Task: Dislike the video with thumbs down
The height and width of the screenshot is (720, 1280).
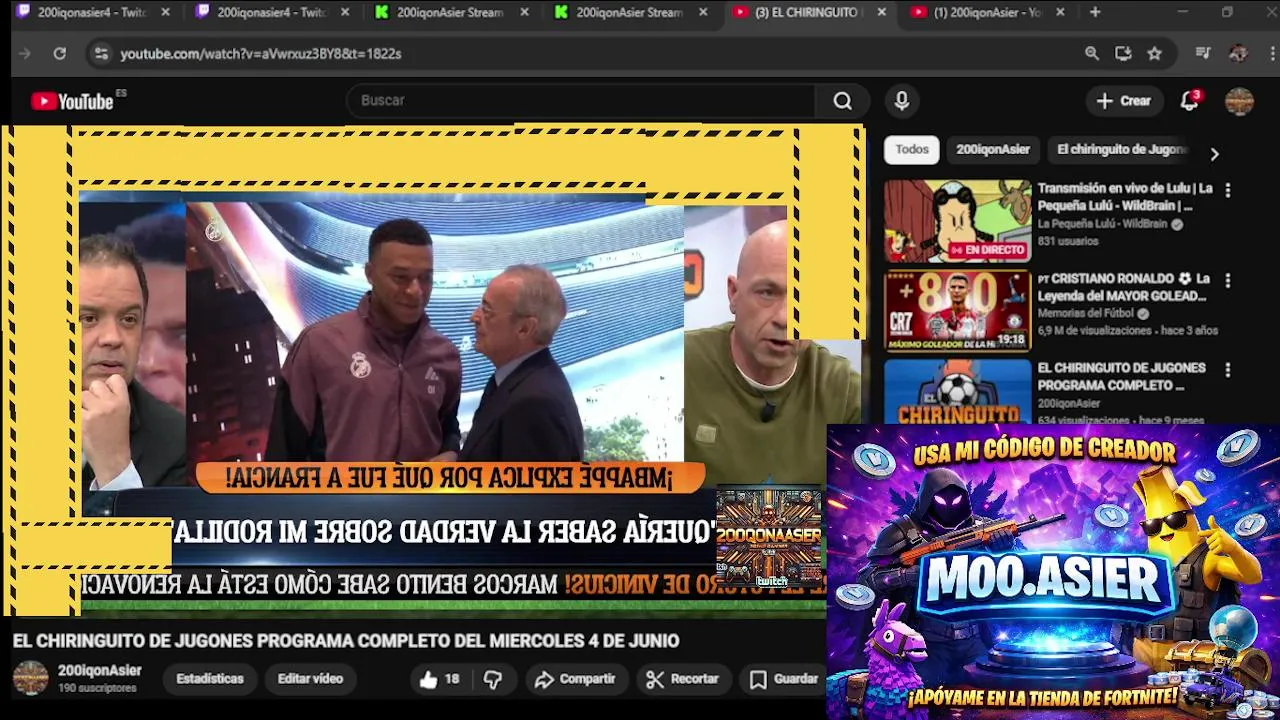Action: (x=493, y=679)
